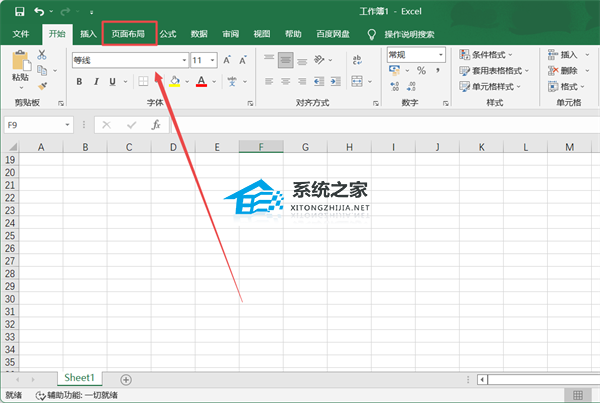Increase decimal places
The width and height of the screenshot is (600, 403).
(x=395, y=86)
